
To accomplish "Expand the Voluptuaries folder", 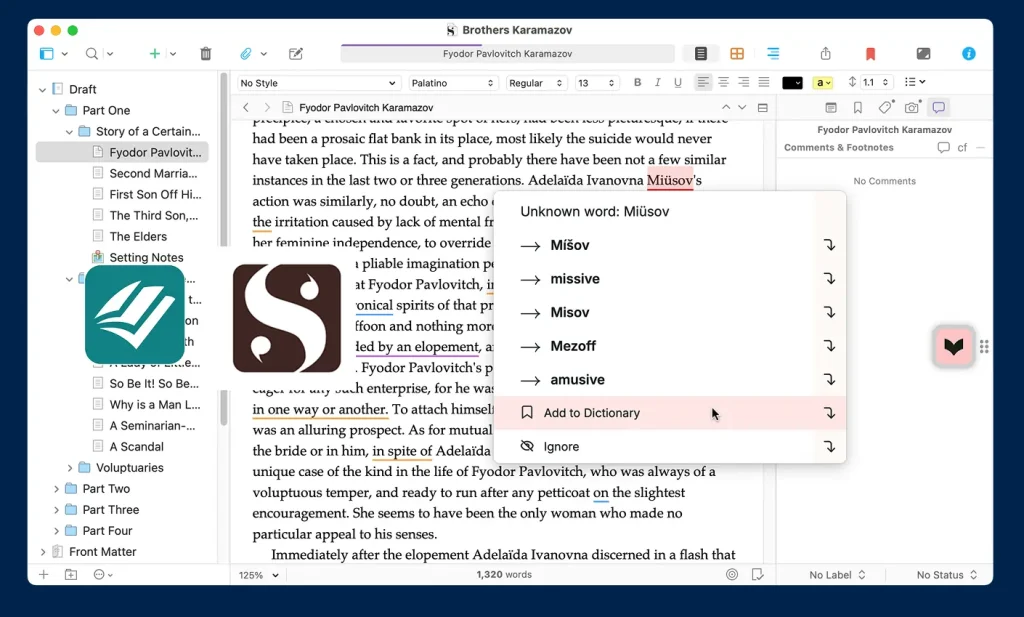I will (69, 468).
